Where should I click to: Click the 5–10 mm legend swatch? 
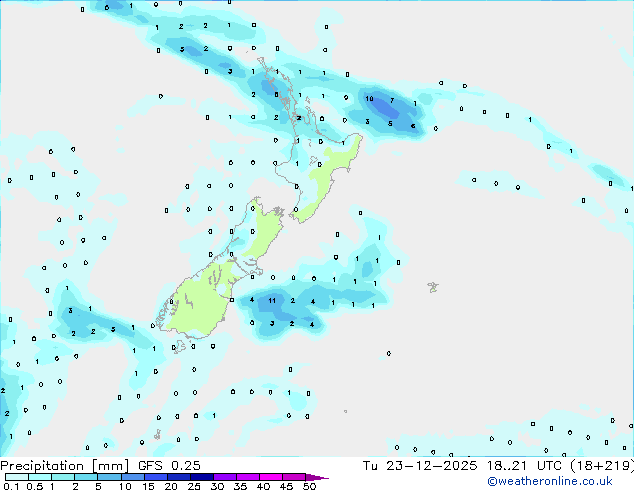[109, 477]
